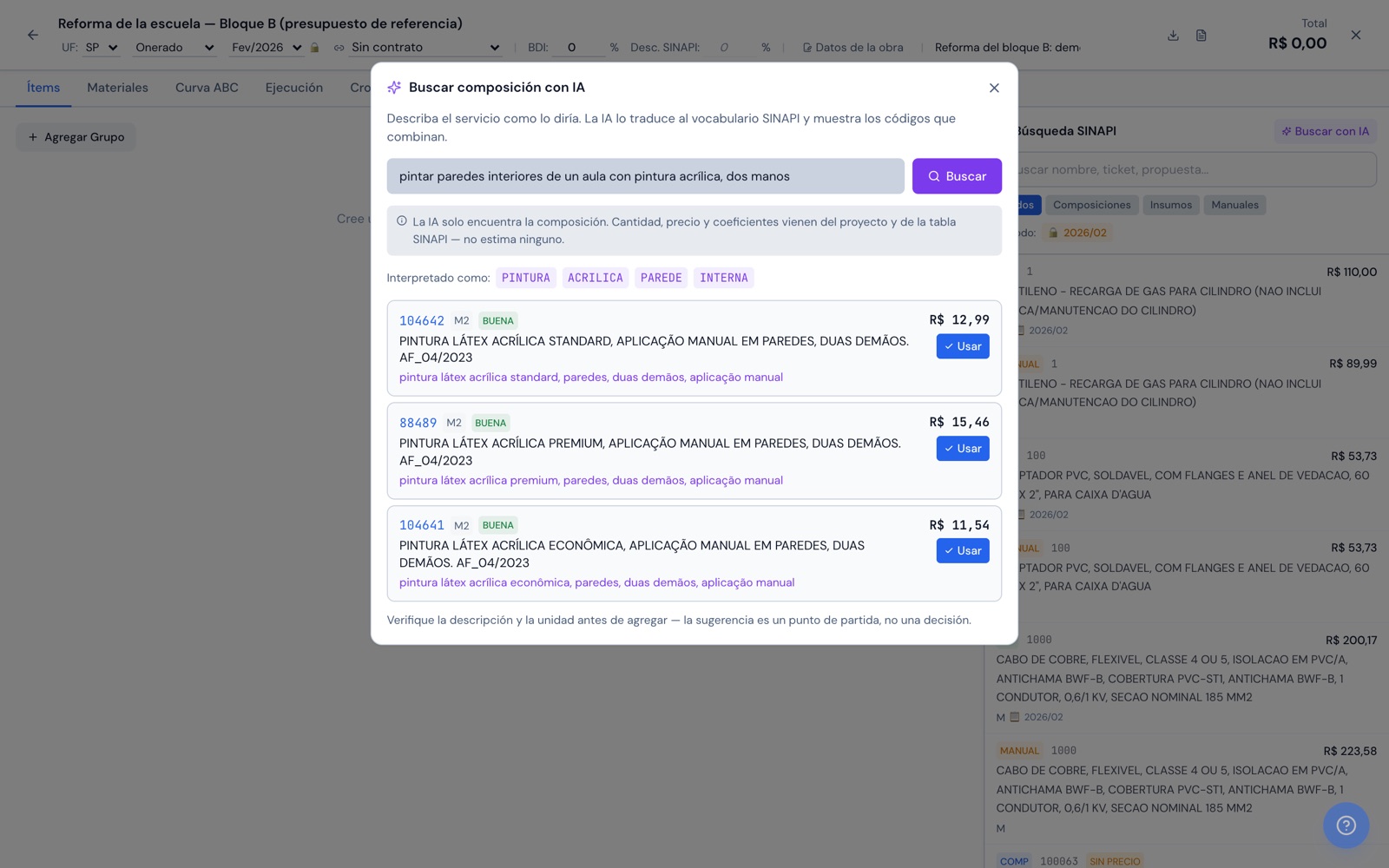Image resolution: width=1389 pixels, height=868 pixels.
Task: Open the UF dropdown showing SP
Action: click(101, 48)
